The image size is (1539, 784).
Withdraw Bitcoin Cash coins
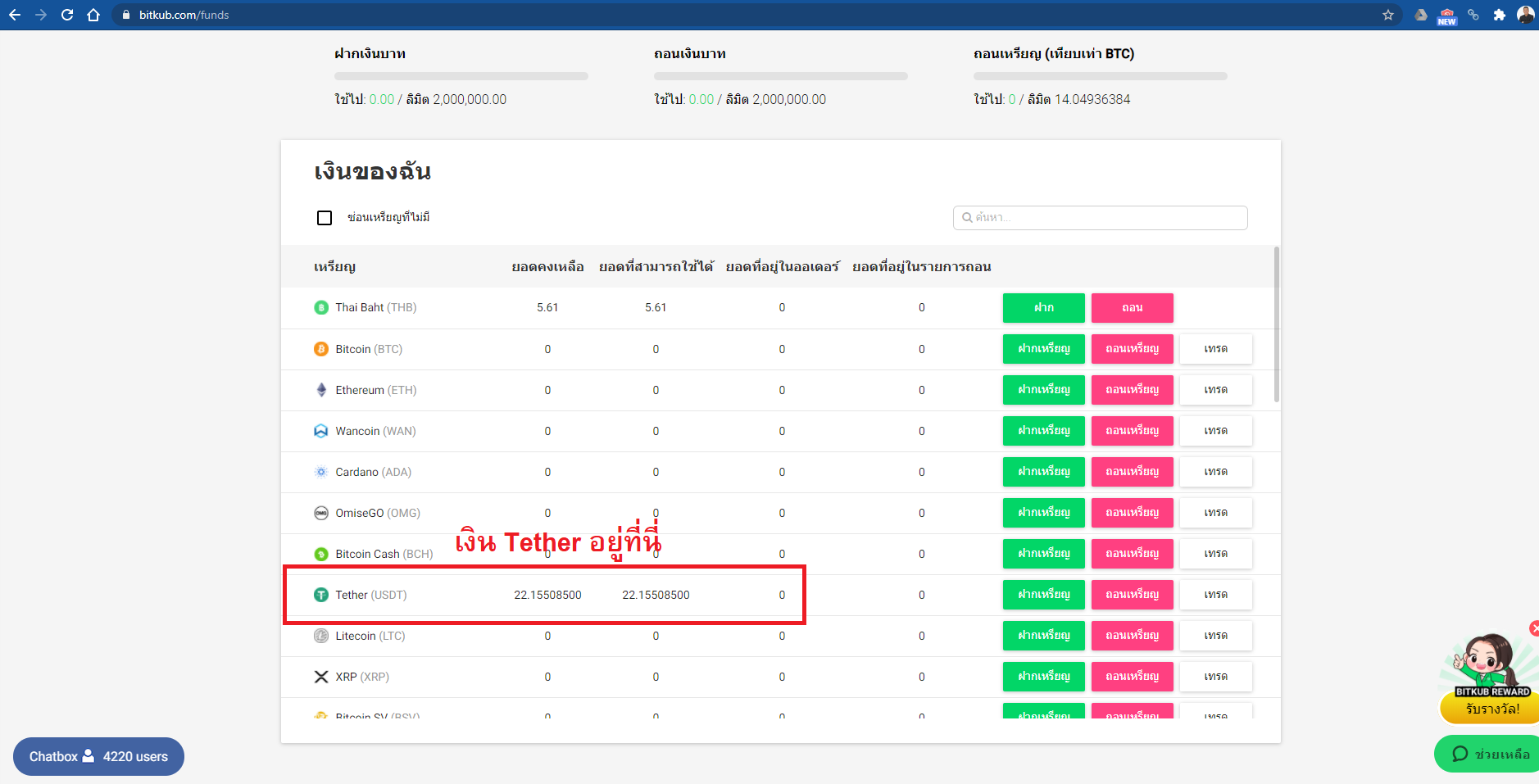[x=1133, y=554]
